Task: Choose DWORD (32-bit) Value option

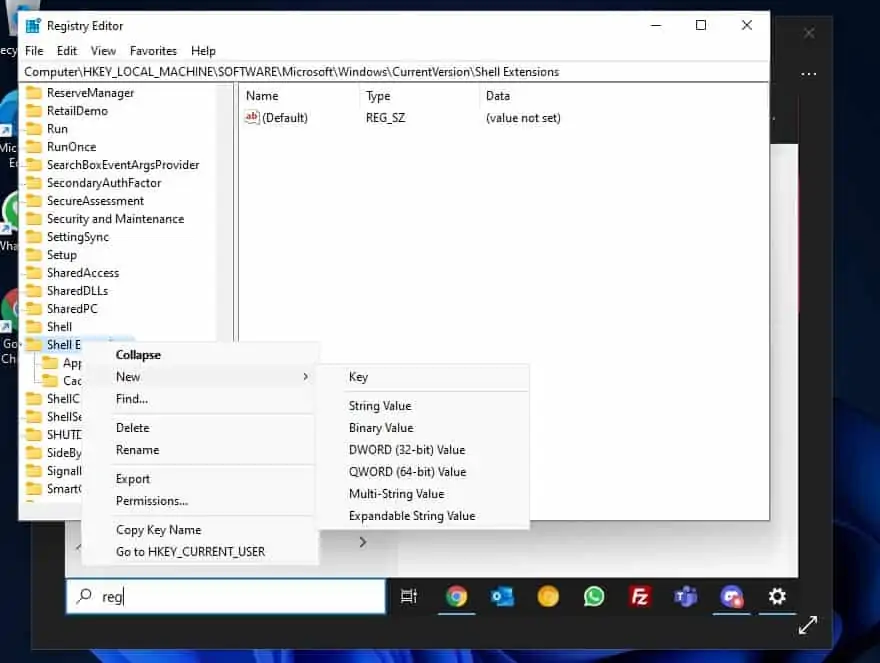Action: point(406,450)
